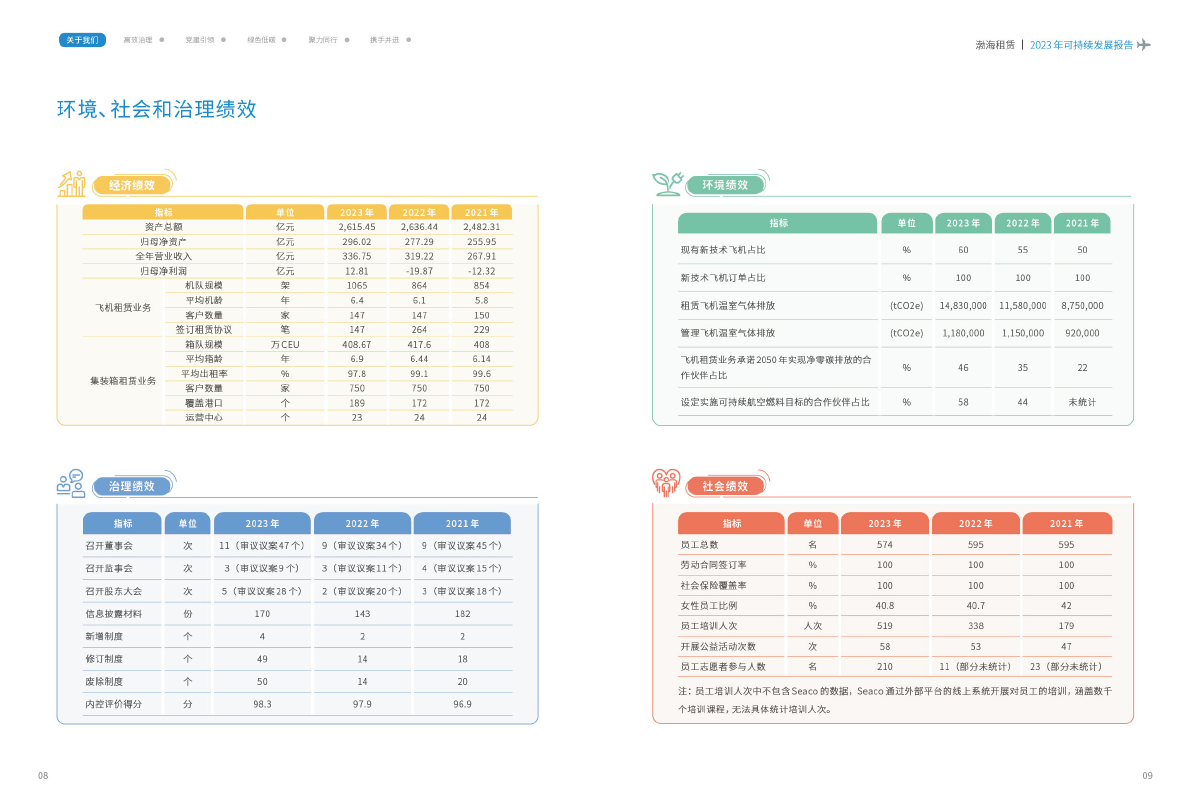Click the social performance heart people icon

coord(666,483)
